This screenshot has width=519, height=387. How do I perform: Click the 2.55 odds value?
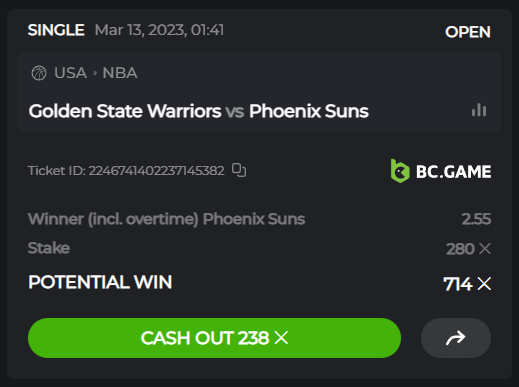(476, 219)
